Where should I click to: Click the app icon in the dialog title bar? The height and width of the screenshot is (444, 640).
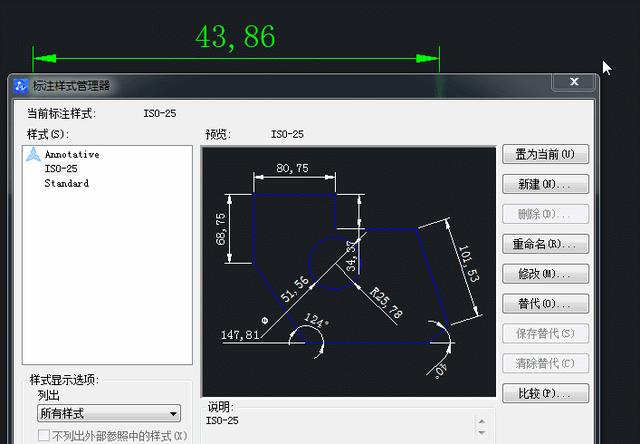click(x=21, y=86)
